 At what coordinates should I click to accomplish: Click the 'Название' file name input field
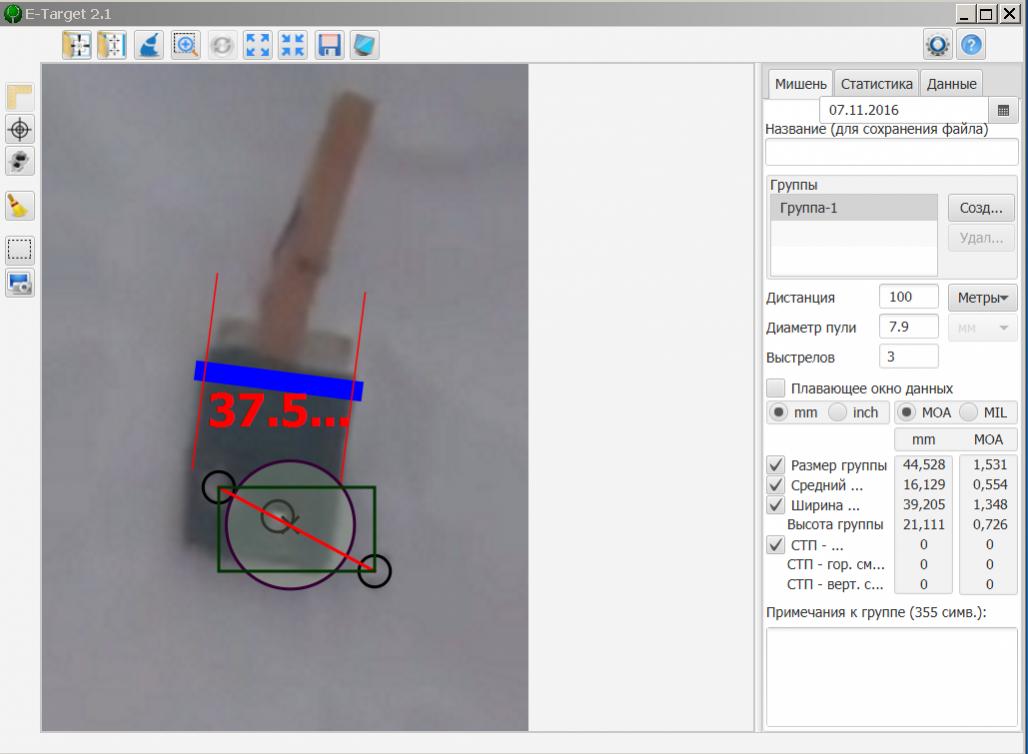pyautogui.click(x=891, y=152)
